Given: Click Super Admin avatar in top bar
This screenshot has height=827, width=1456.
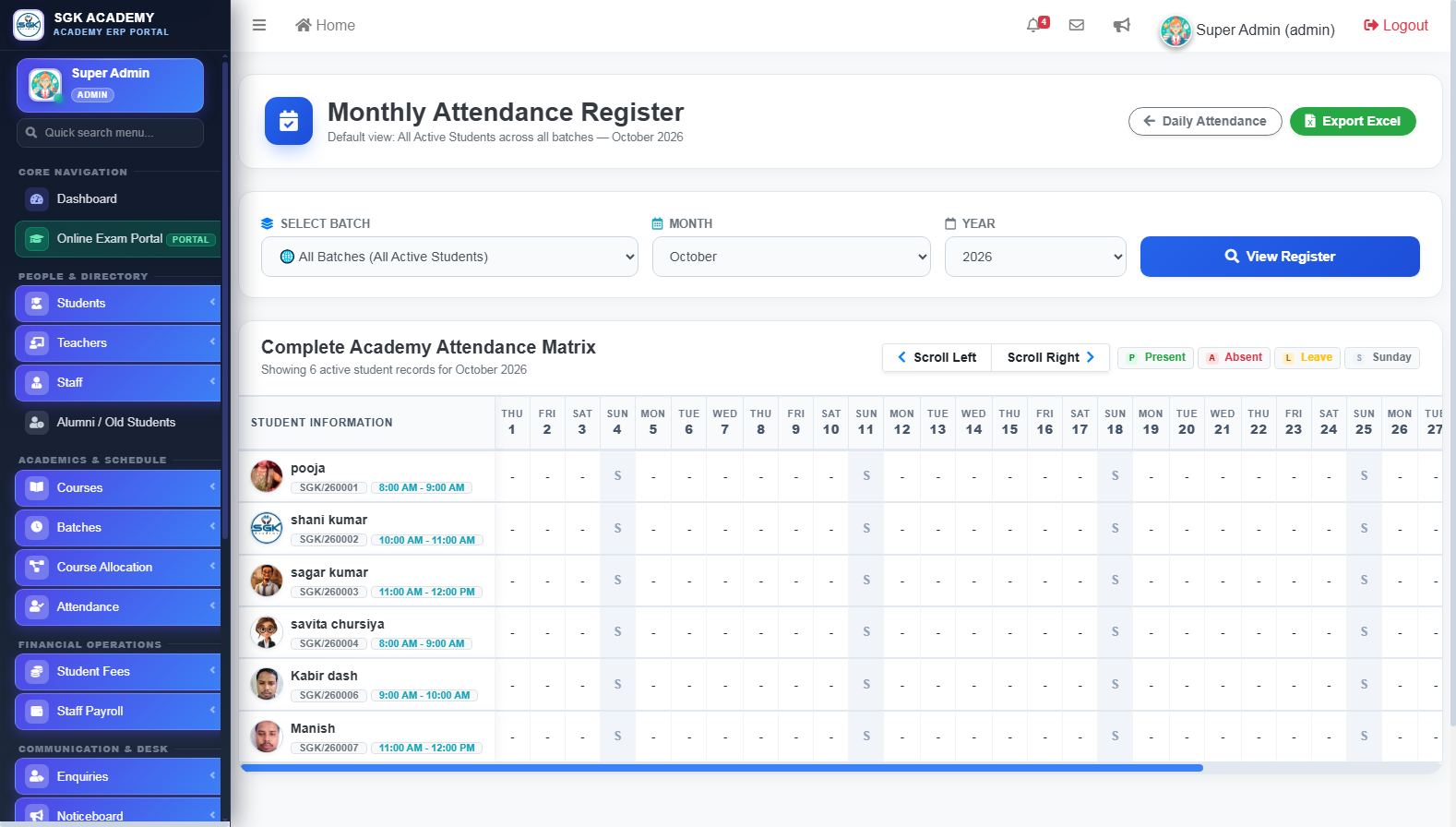Looking at the screenshot, I should (1176, 30).
